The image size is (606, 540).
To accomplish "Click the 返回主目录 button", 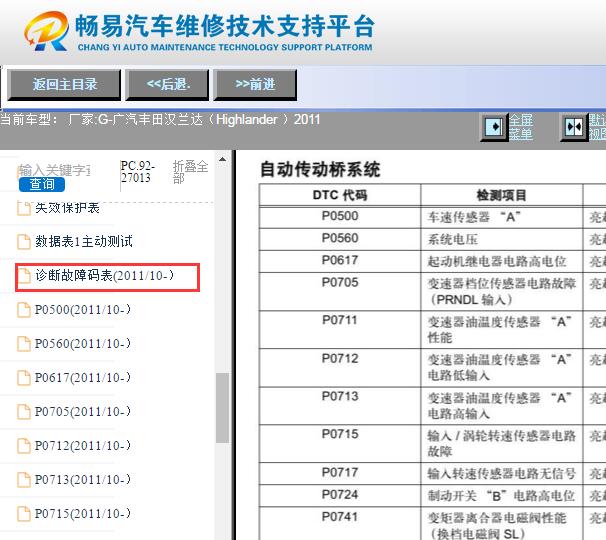I will [64, 85].
